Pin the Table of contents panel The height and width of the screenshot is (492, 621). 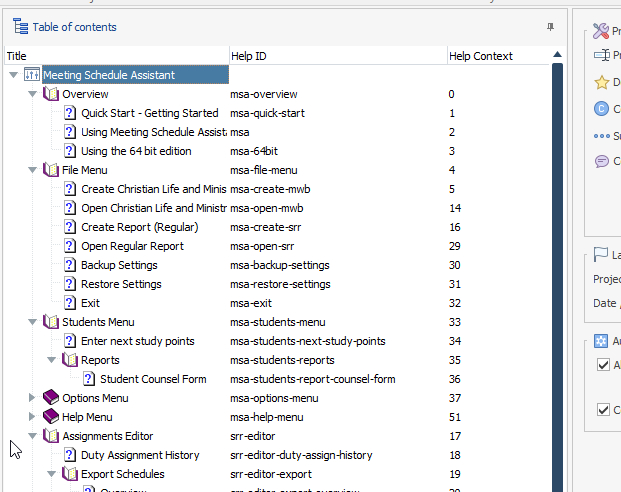click(550, 27)
